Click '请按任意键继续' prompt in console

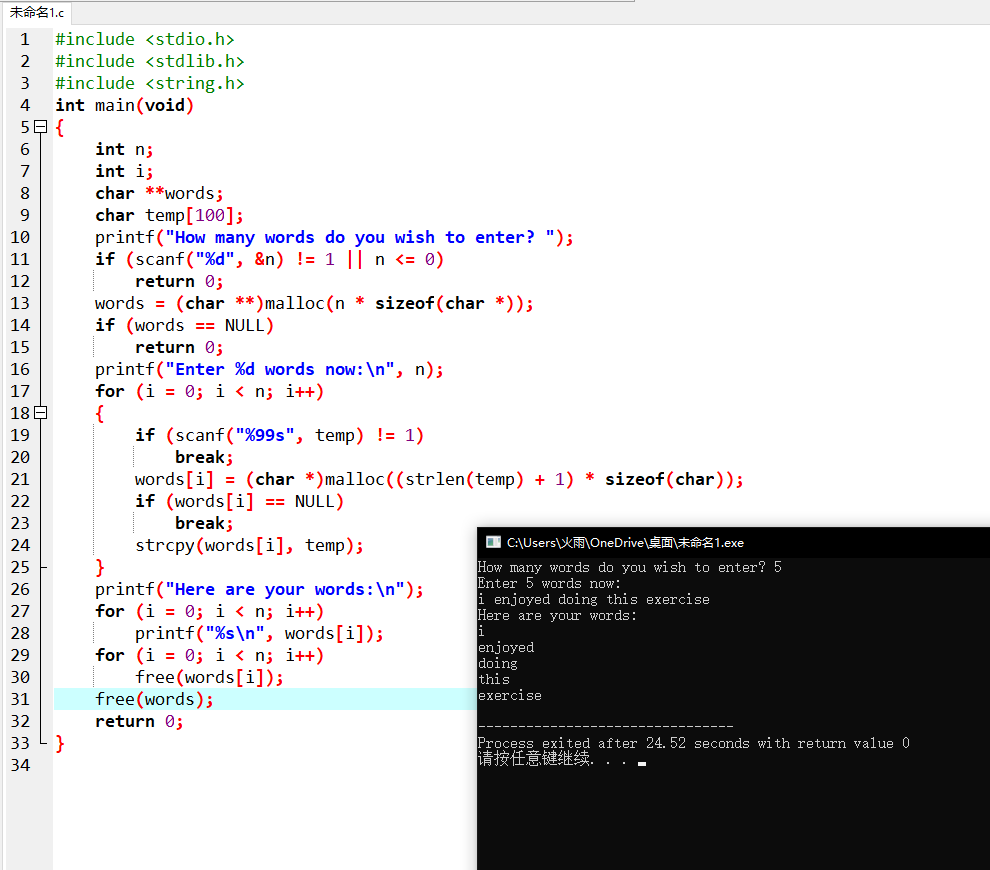(535, 758)
